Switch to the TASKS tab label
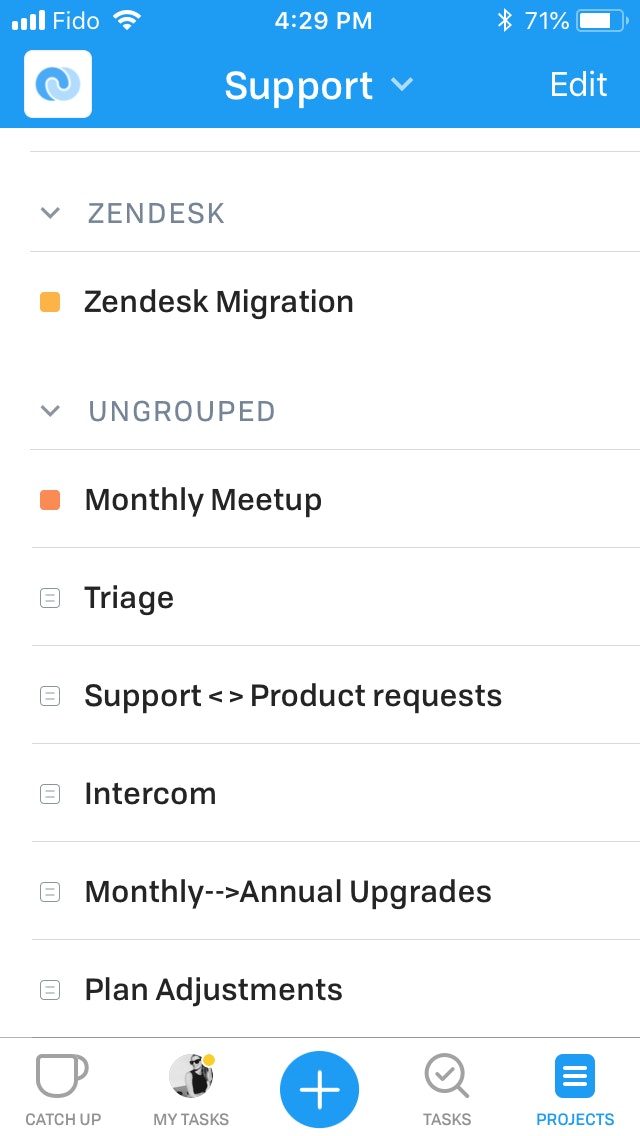Image resolution: width=640 pixels, height=1136 pixels. (x=446, y=1119)
